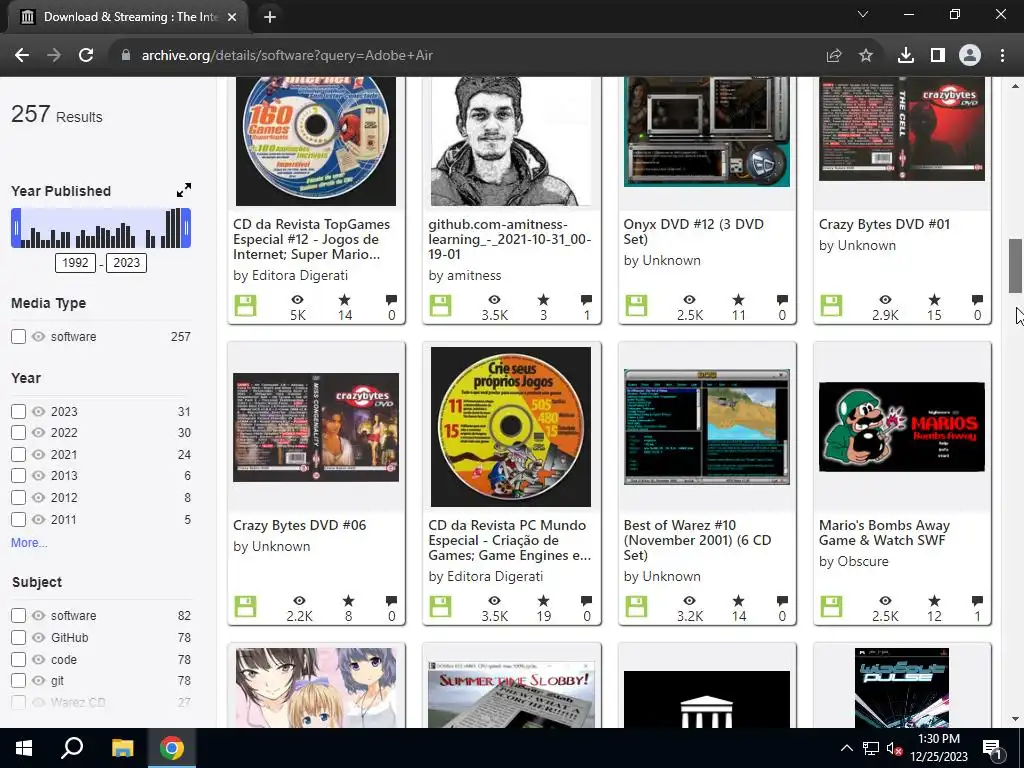Screen dimensions: 1024x768
Task: Open the notification center icon
Action: [992, 749]
